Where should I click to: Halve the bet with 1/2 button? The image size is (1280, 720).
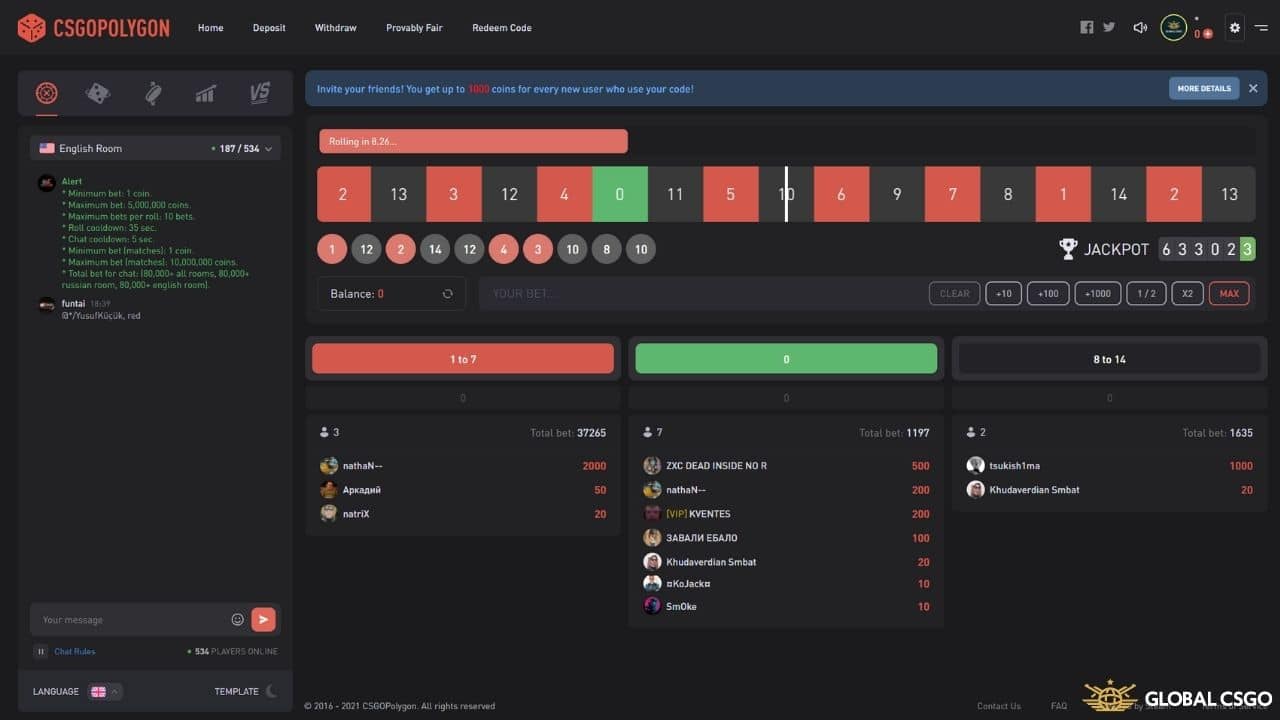(1146, 294)
